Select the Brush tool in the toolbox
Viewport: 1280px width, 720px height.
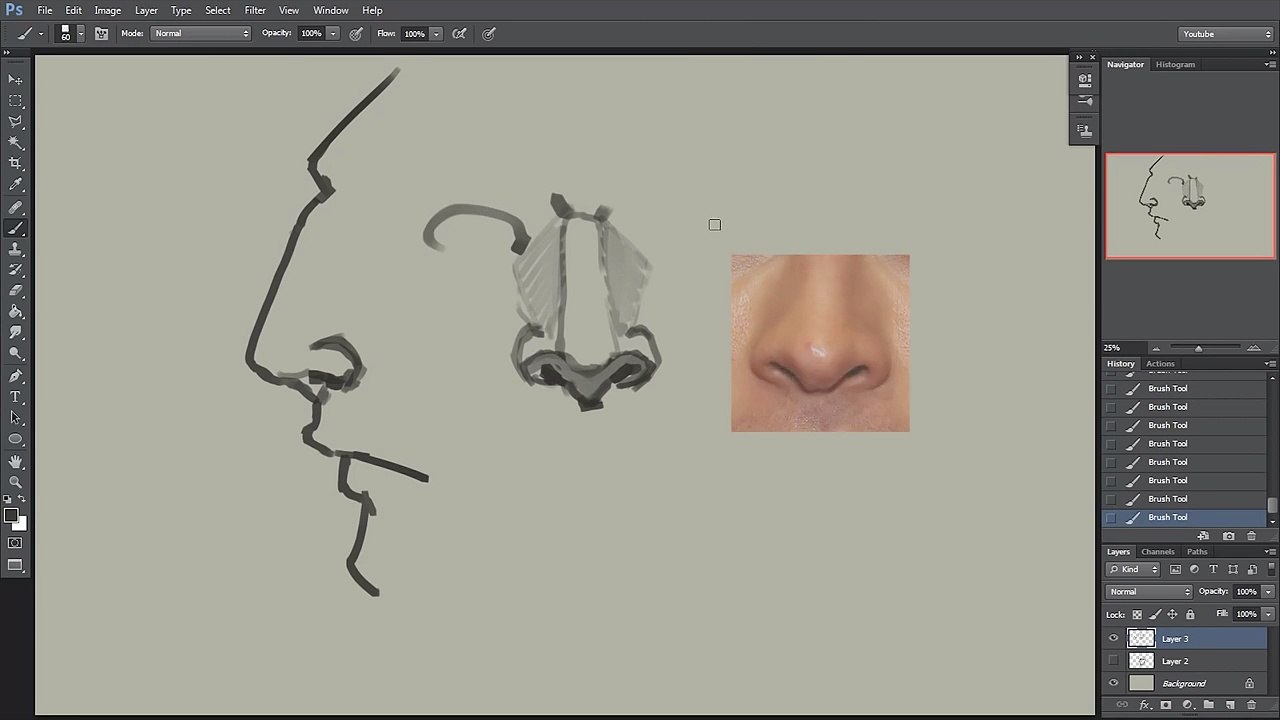tap(16, 229)
